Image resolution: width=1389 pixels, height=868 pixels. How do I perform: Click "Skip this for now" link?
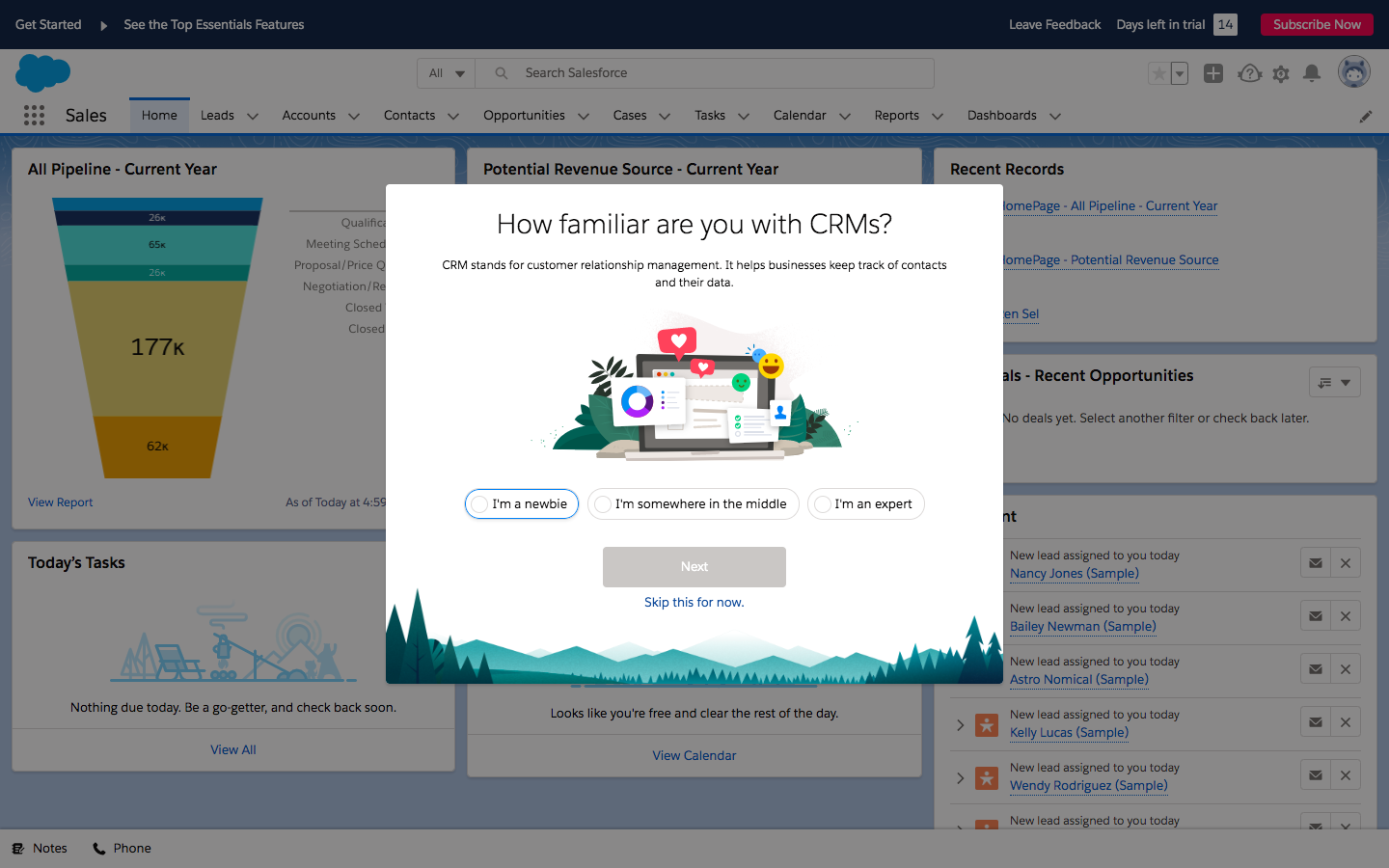click(x=694, y=603)
